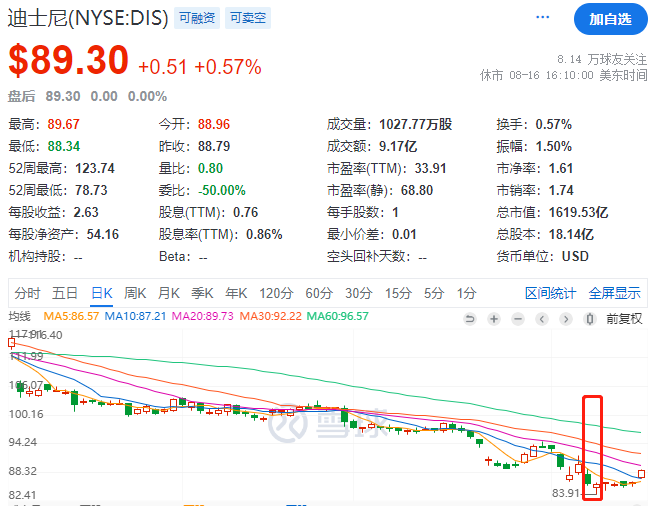Open the three-dot more options menu
651x506 pixels.
point(543,17)
